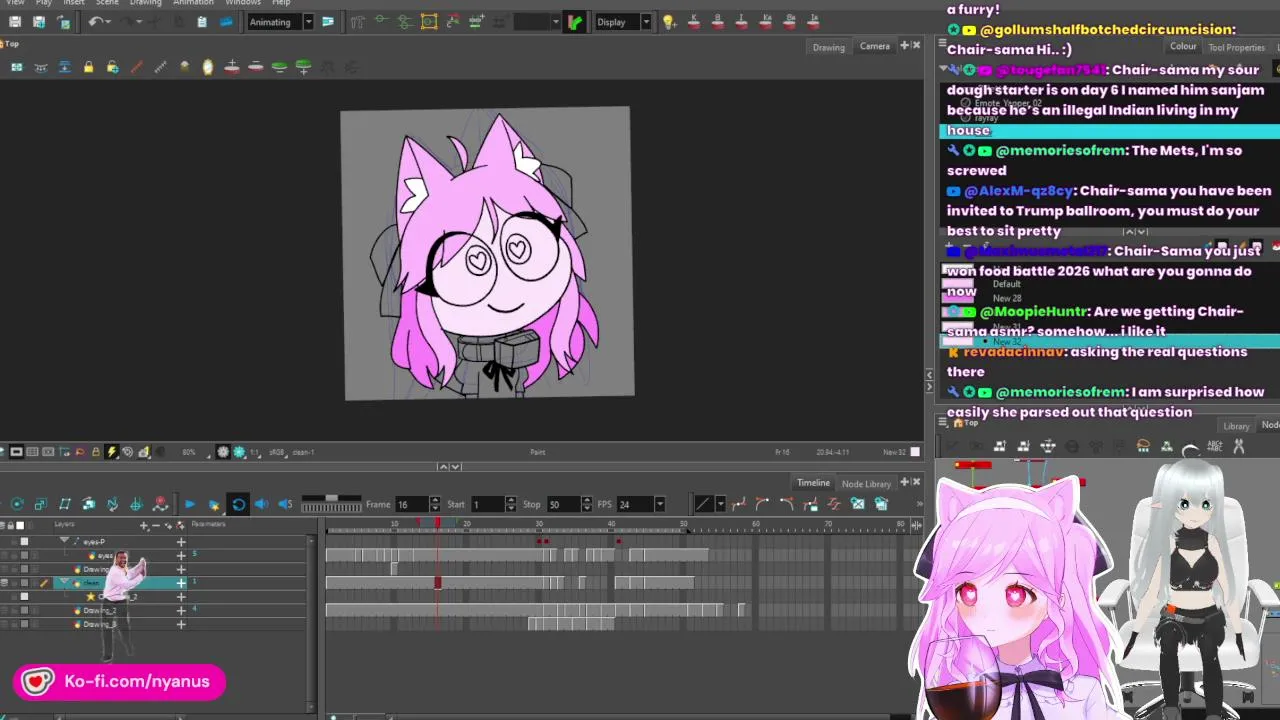Click the green disc icon in Camera toolbar
The height and width of the screenshot is (720, 1280).
[x=280, y=67]
